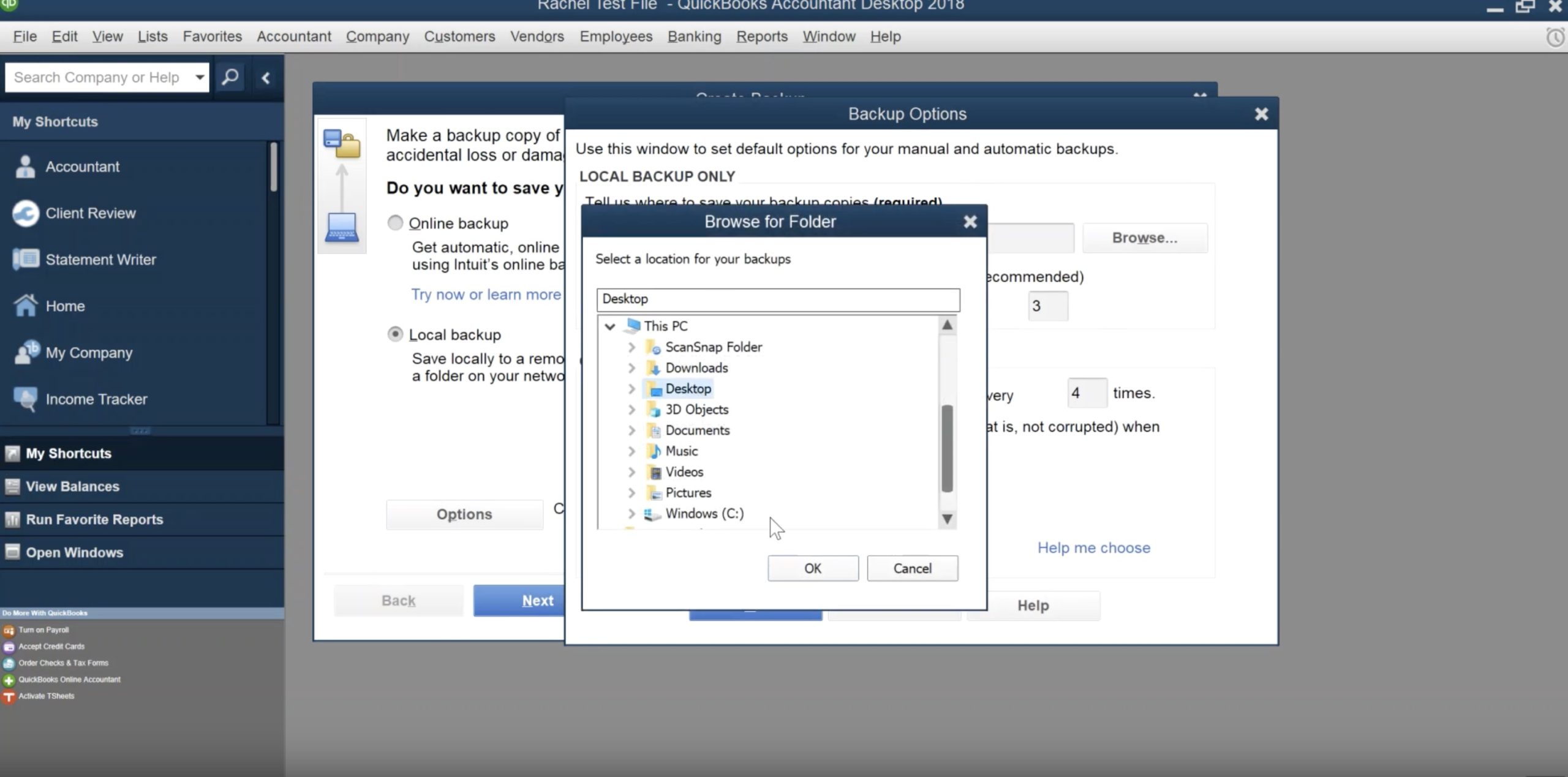Open the Client Review shortcut icon

(x=25, y=213)
